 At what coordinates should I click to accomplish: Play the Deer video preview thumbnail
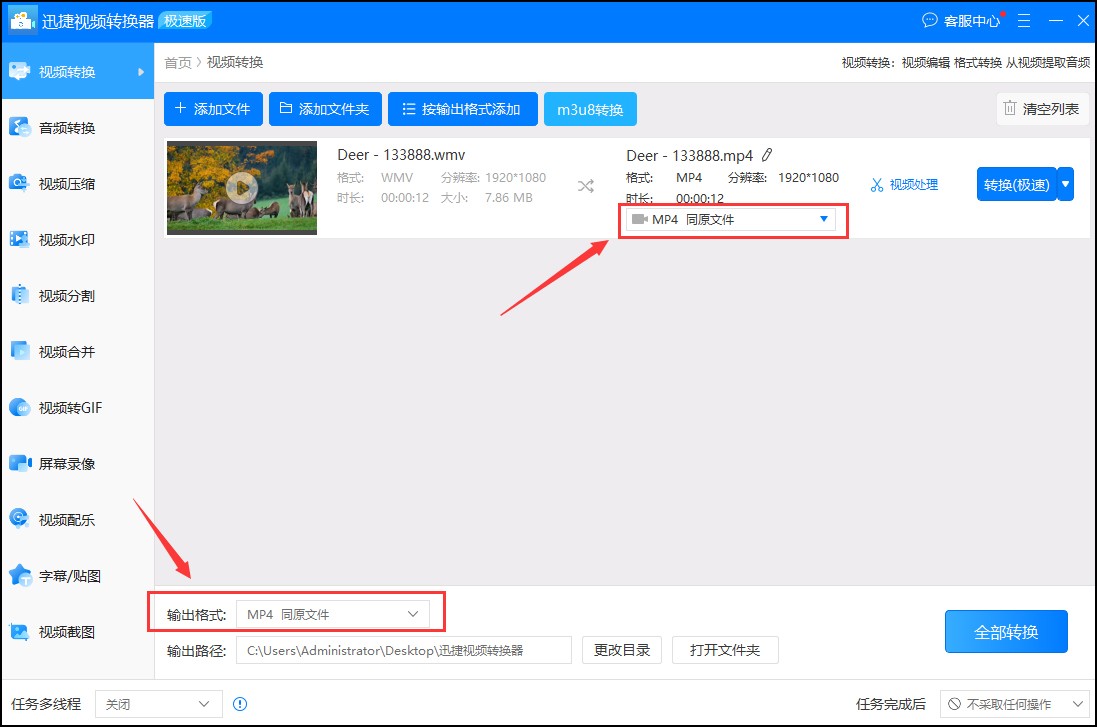(241, 187)
